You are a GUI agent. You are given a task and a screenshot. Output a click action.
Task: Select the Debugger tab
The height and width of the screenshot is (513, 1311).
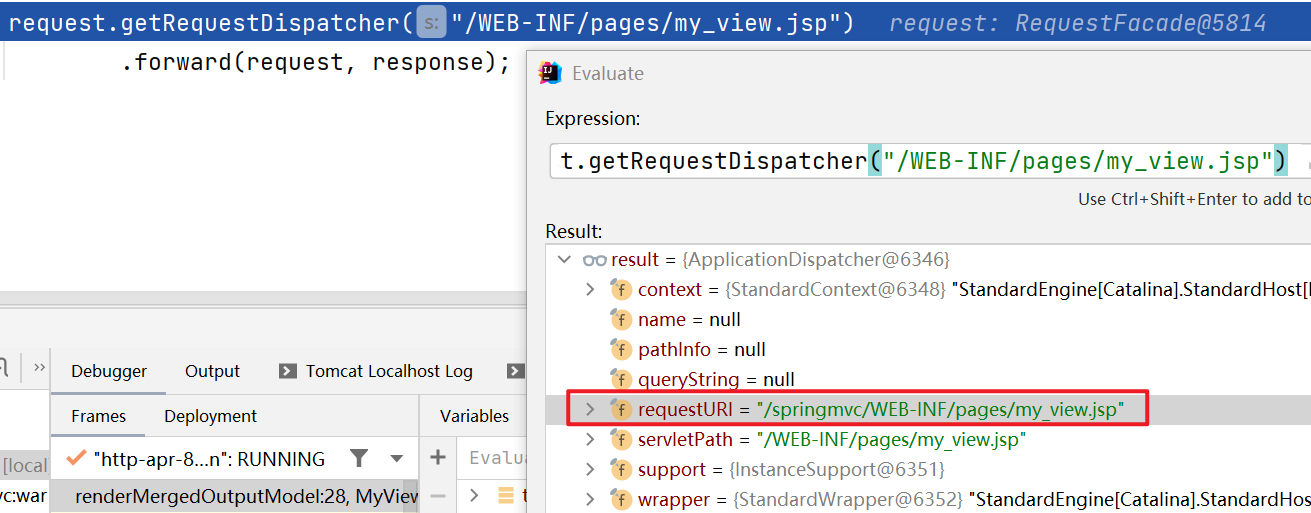[x=109, y=371]
